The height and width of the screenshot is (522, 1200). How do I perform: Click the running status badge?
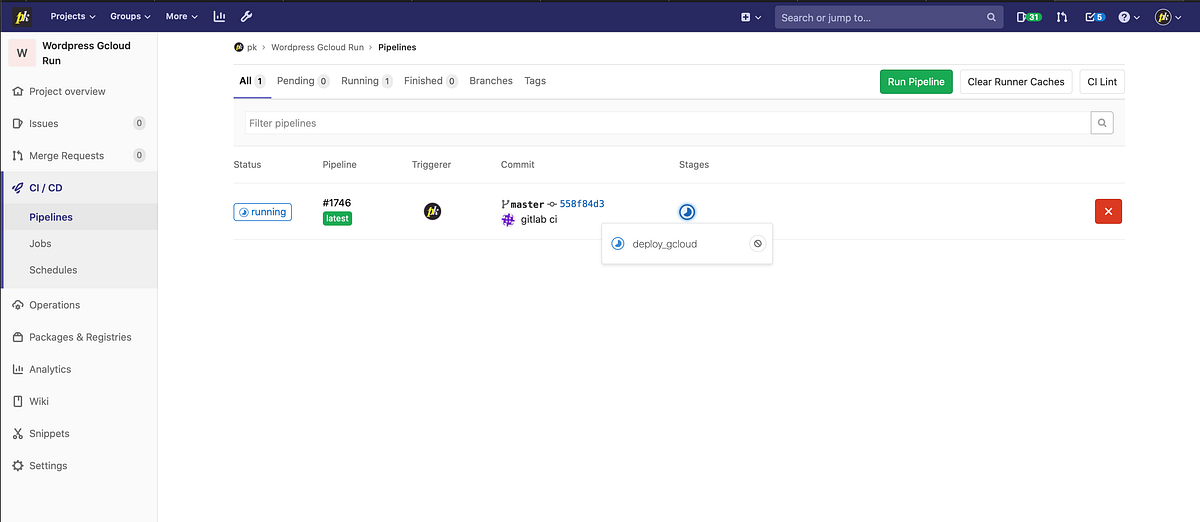(263, 212)
